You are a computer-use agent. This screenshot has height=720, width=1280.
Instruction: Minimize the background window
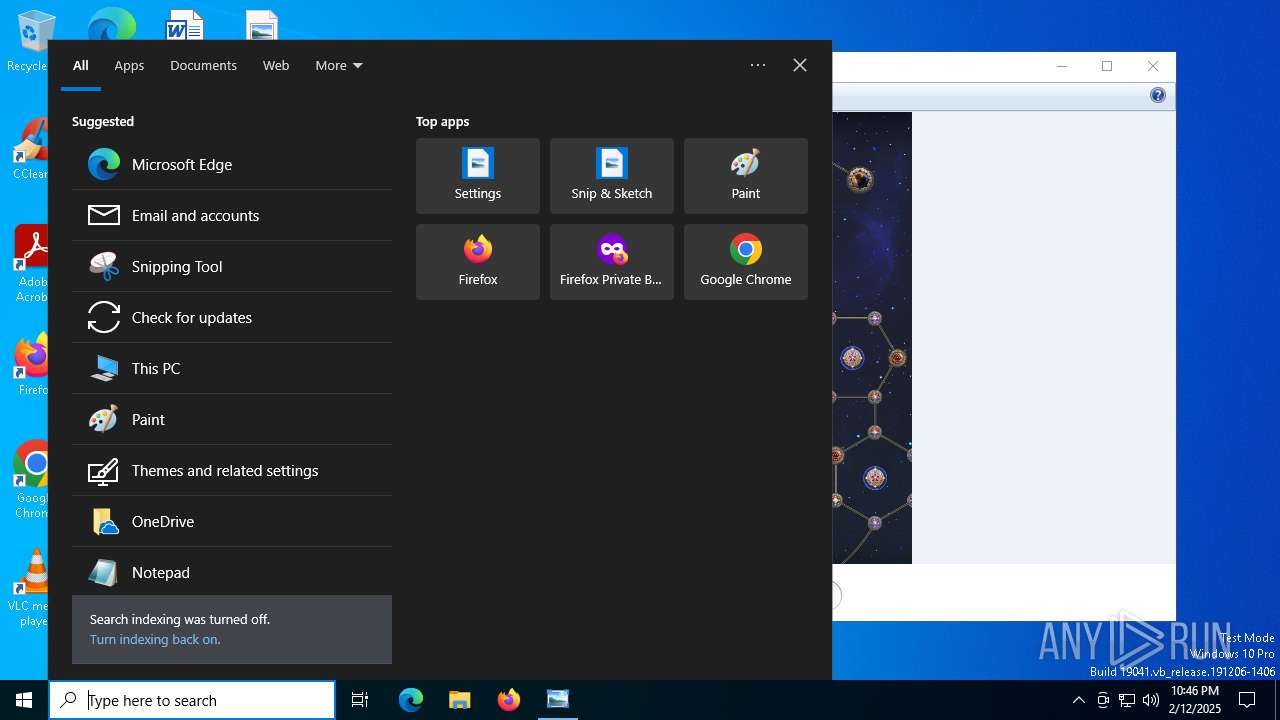point(1062,66)
